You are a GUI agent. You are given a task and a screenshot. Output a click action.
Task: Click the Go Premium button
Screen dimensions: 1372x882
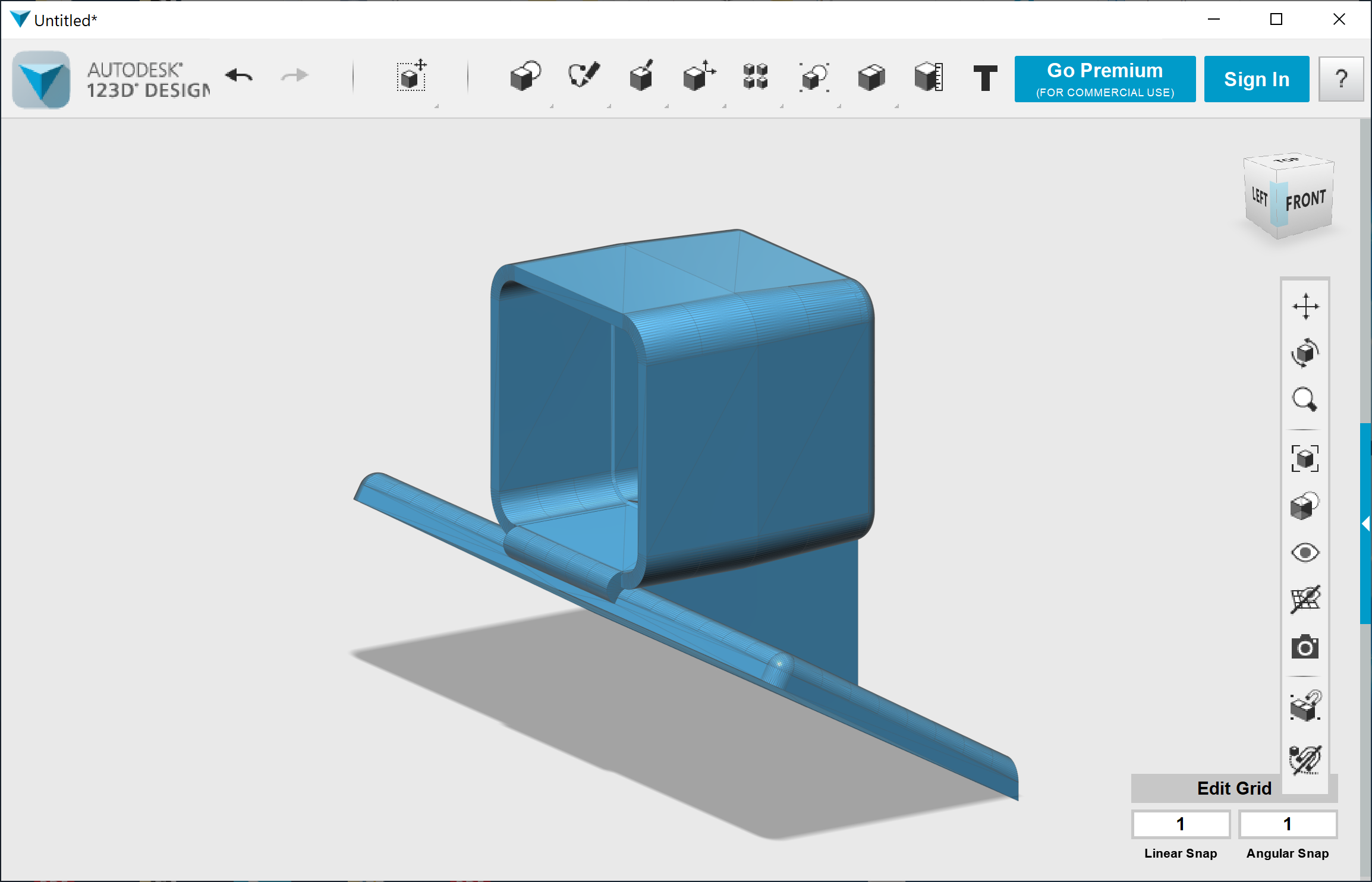(x=1104, y=79)
